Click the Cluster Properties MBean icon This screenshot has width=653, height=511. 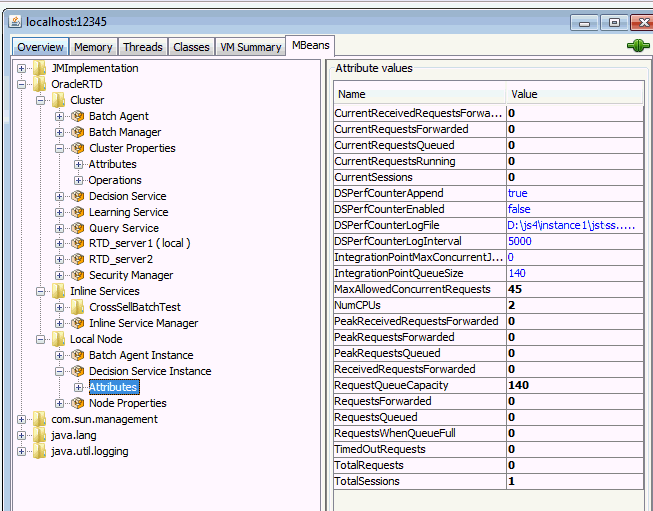tap(77, 148)
